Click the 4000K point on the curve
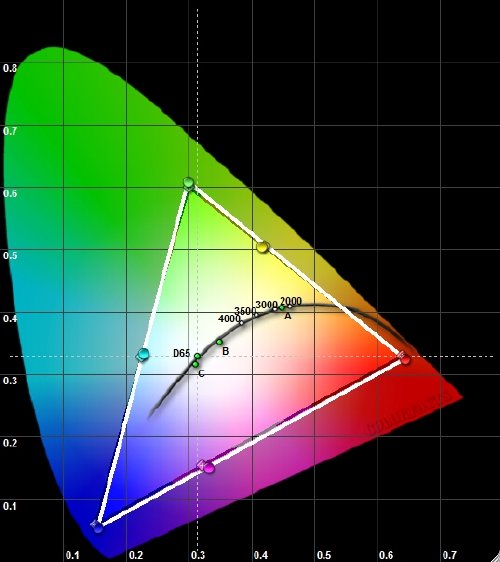This screenshot has width=500, height=562. (x=241, y=323)
